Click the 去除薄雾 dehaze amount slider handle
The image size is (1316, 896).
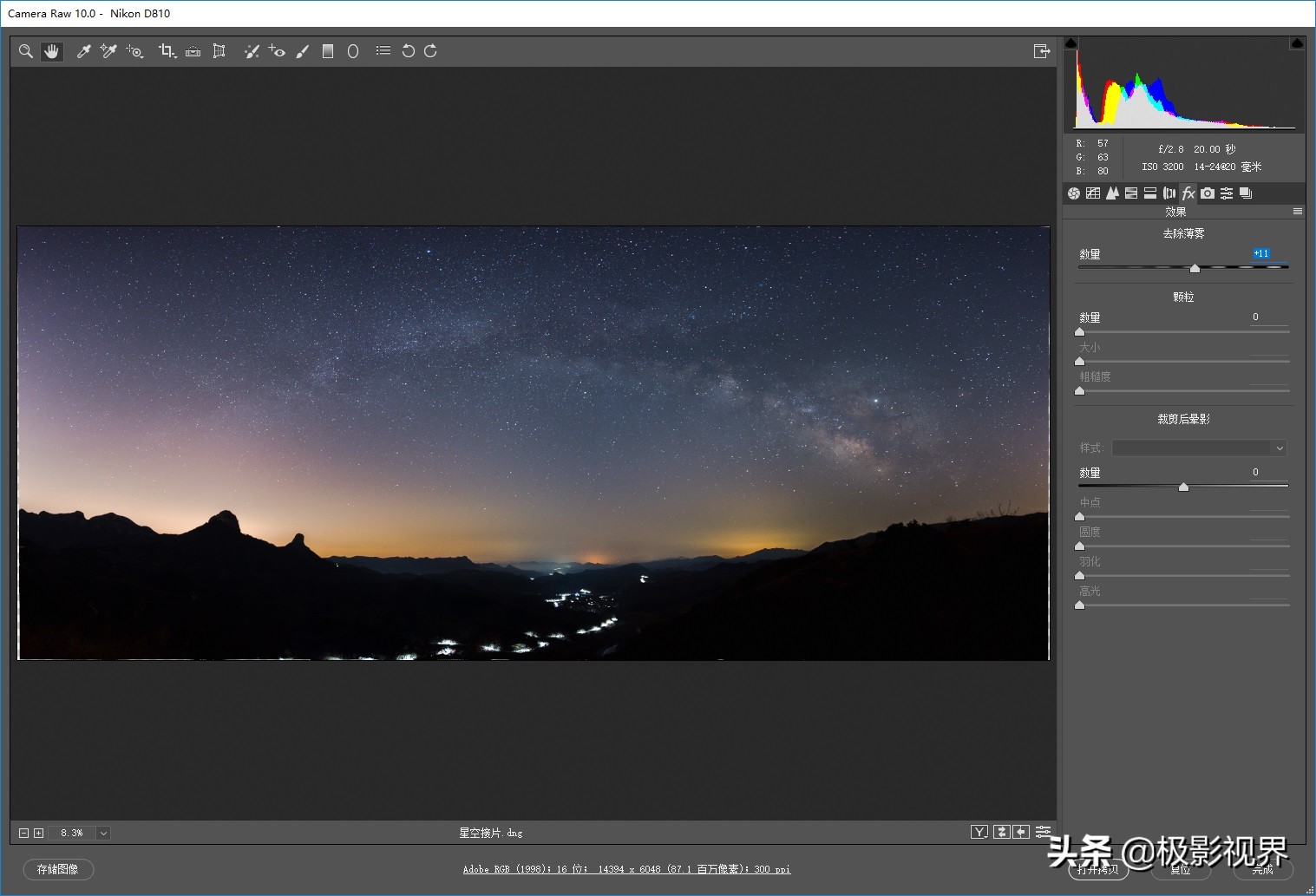[1195, 268]
